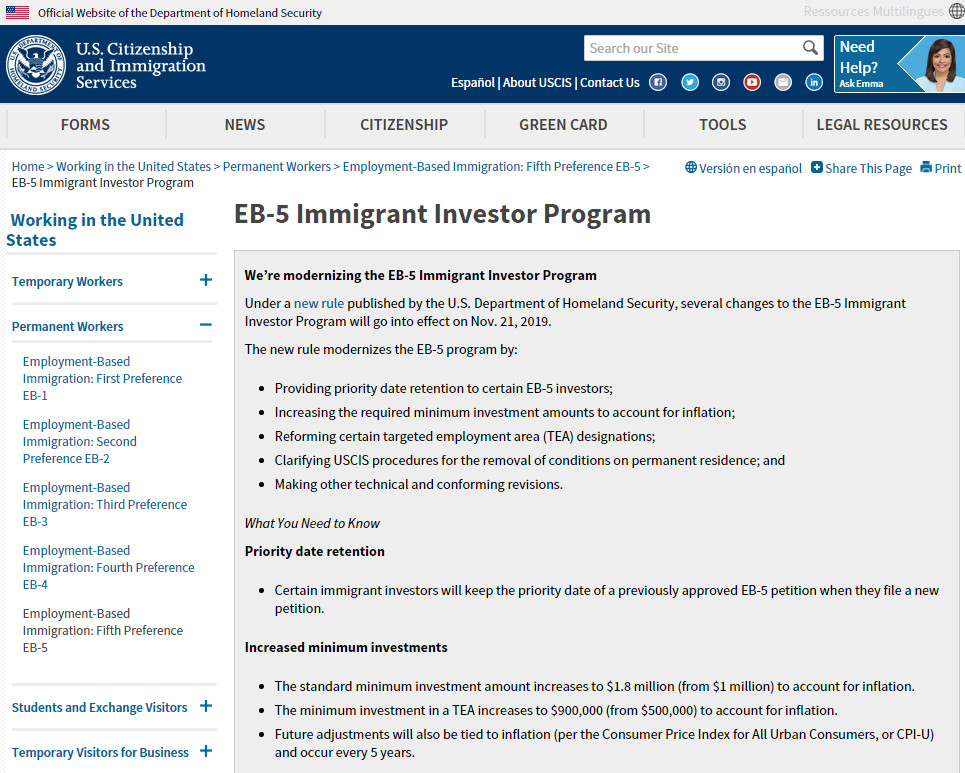Click the Ask Emma assistant picture
Image resolution: width=965 pixels, height=773 pixels.
click(940, 64)
